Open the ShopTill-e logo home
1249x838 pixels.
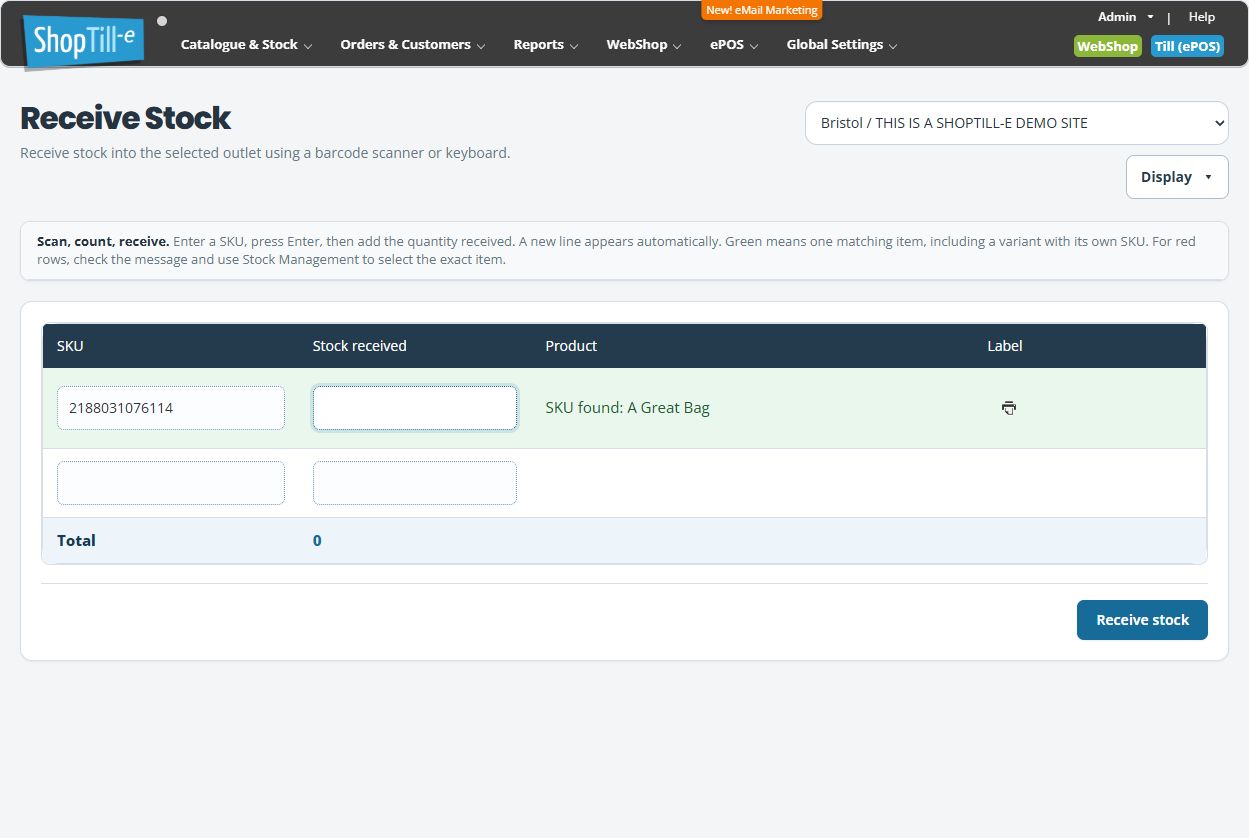click(x=85, y=42)
